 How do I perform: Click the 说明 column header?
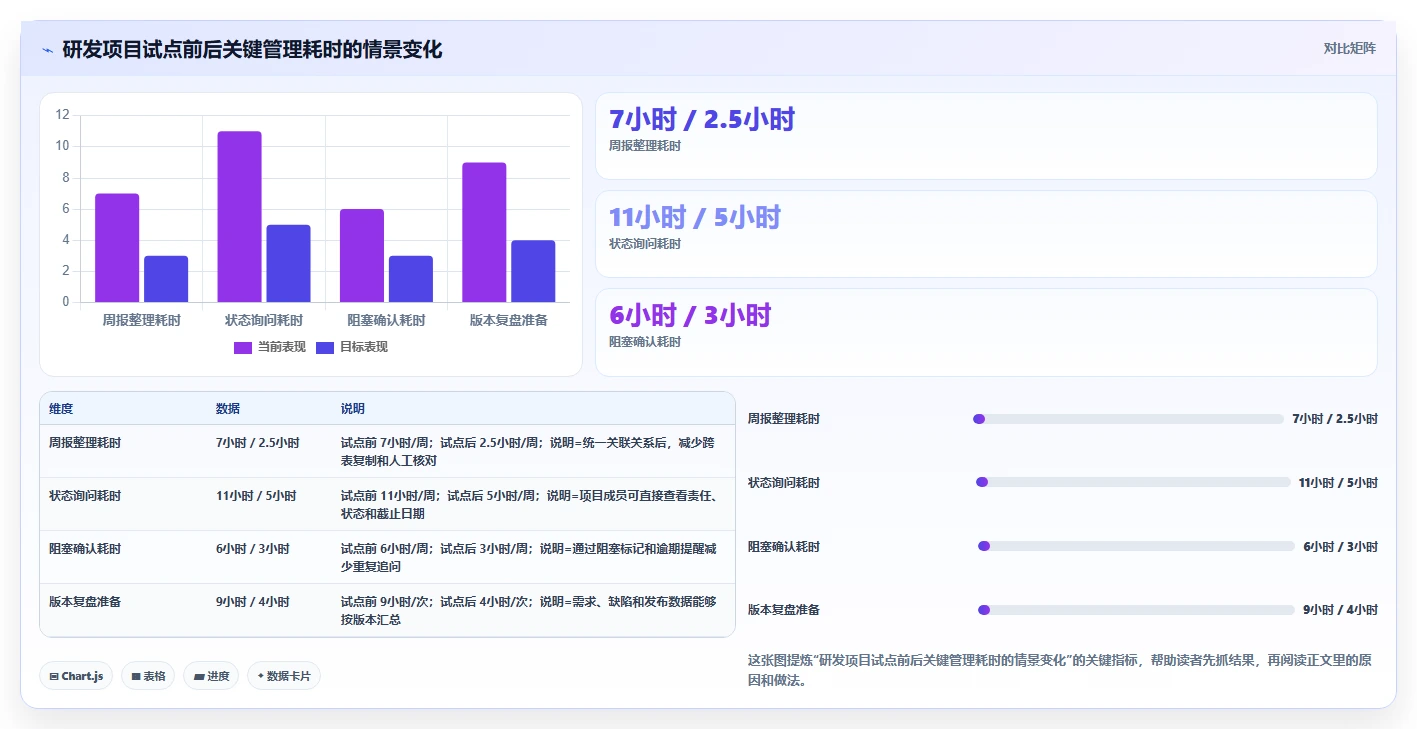(353, 409)
